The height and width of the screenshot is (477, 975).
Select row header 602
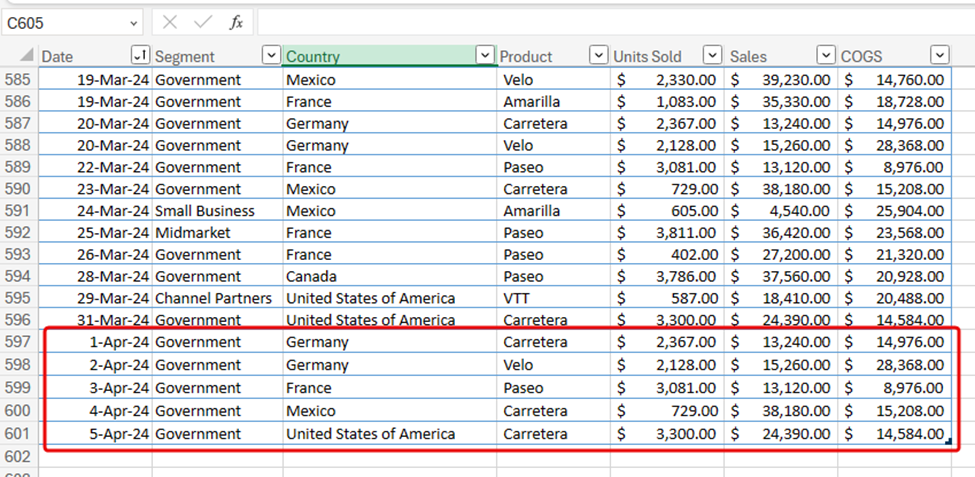[x=19, y=456]
